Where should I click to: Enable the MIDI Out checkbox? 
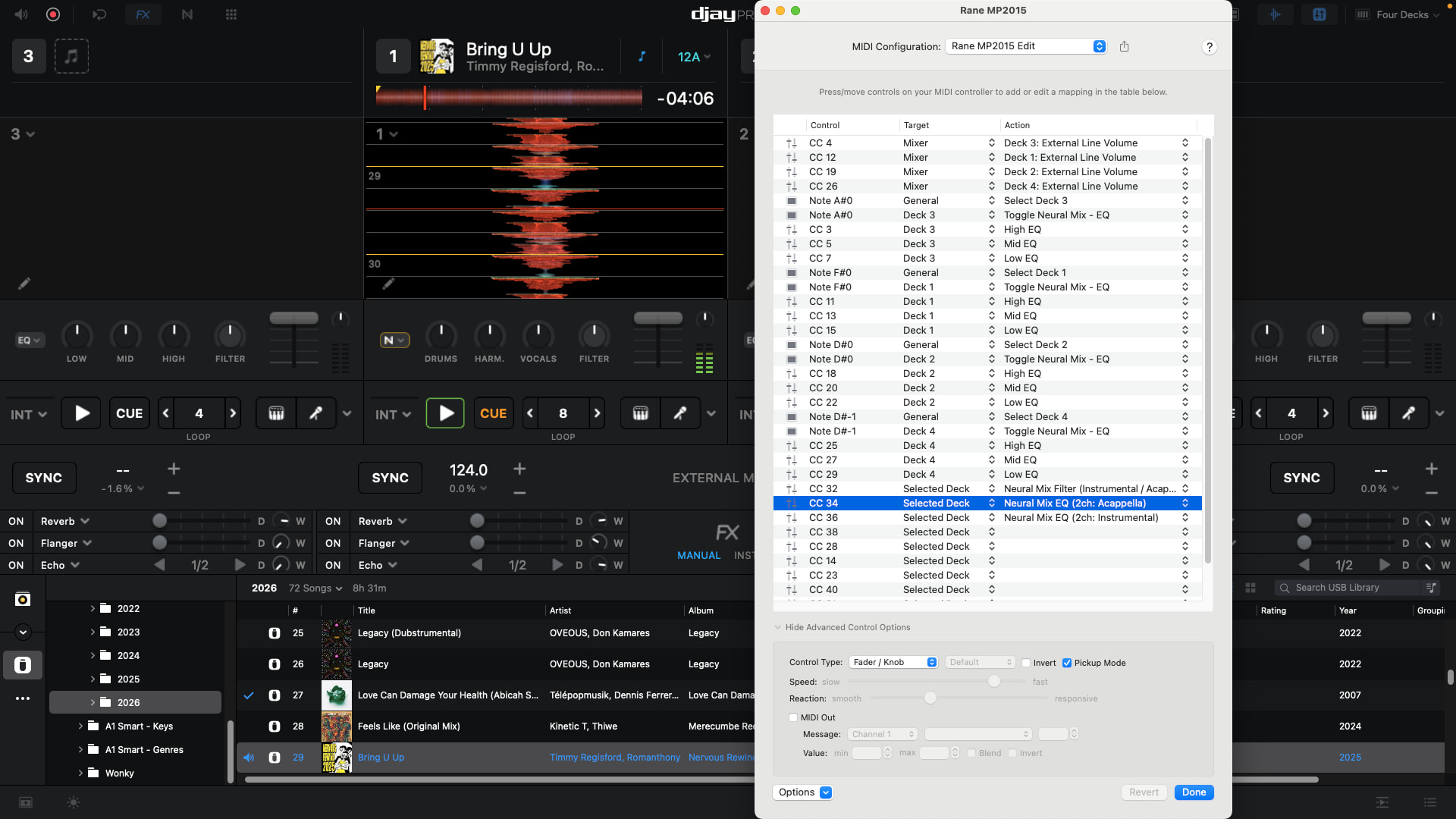793,717
